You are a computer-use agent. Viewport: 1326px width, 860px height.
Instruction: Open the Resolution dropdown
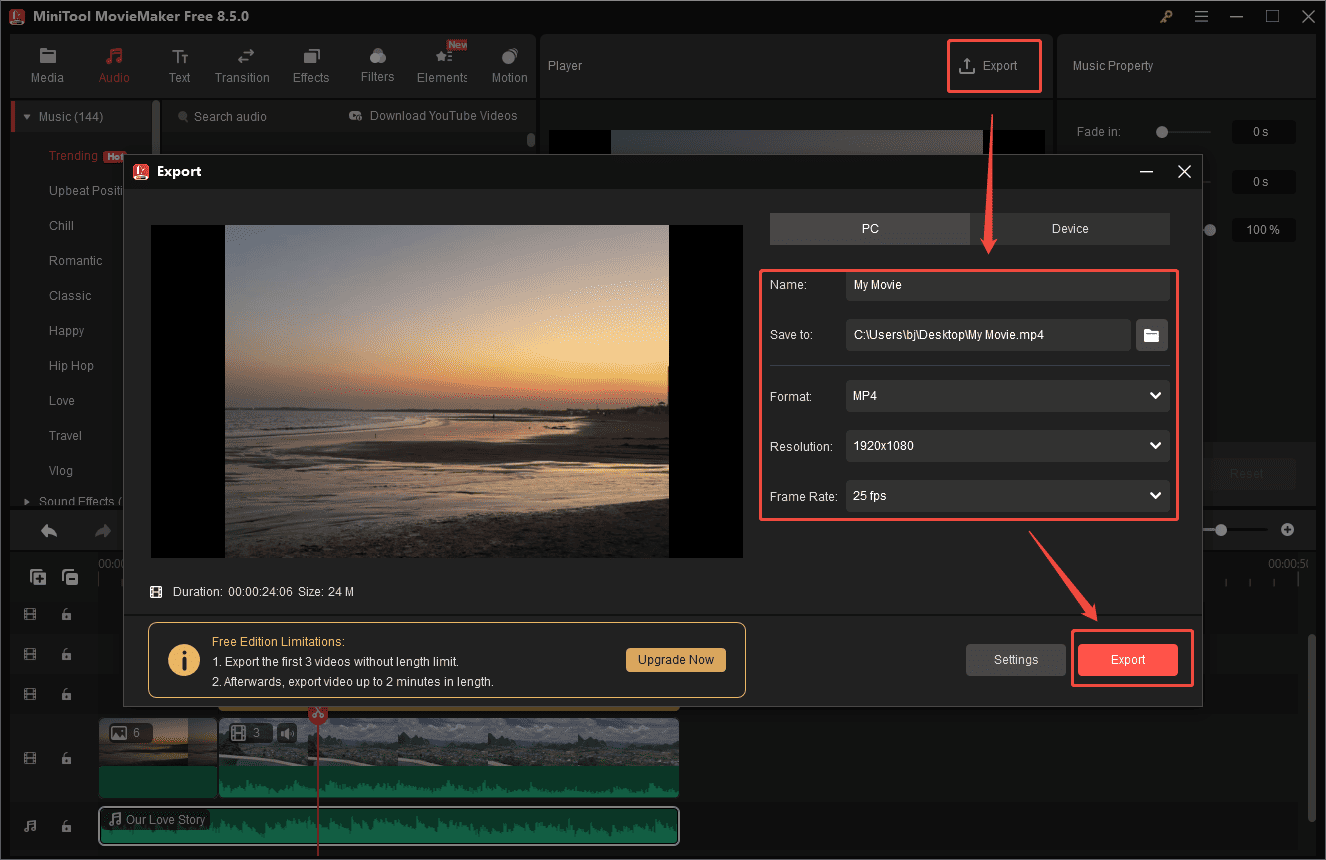click(1006, 446)
